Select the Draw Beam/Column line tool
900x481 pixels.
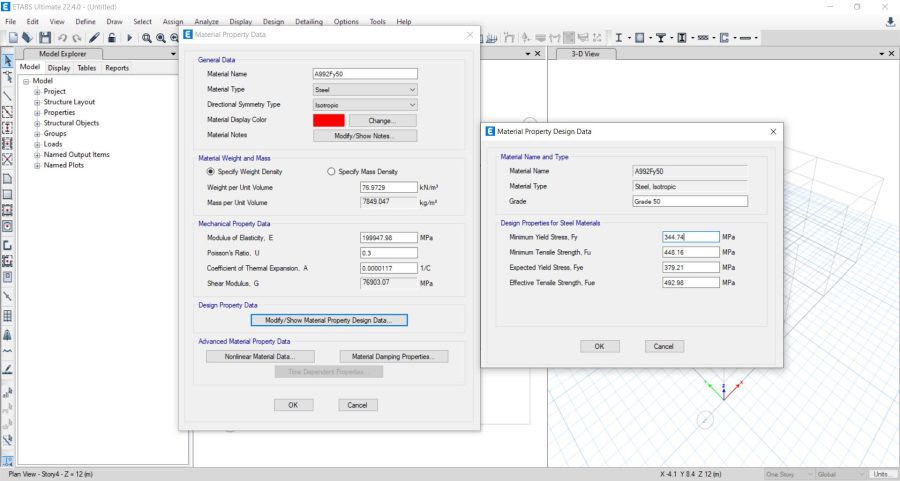point(7,95)
